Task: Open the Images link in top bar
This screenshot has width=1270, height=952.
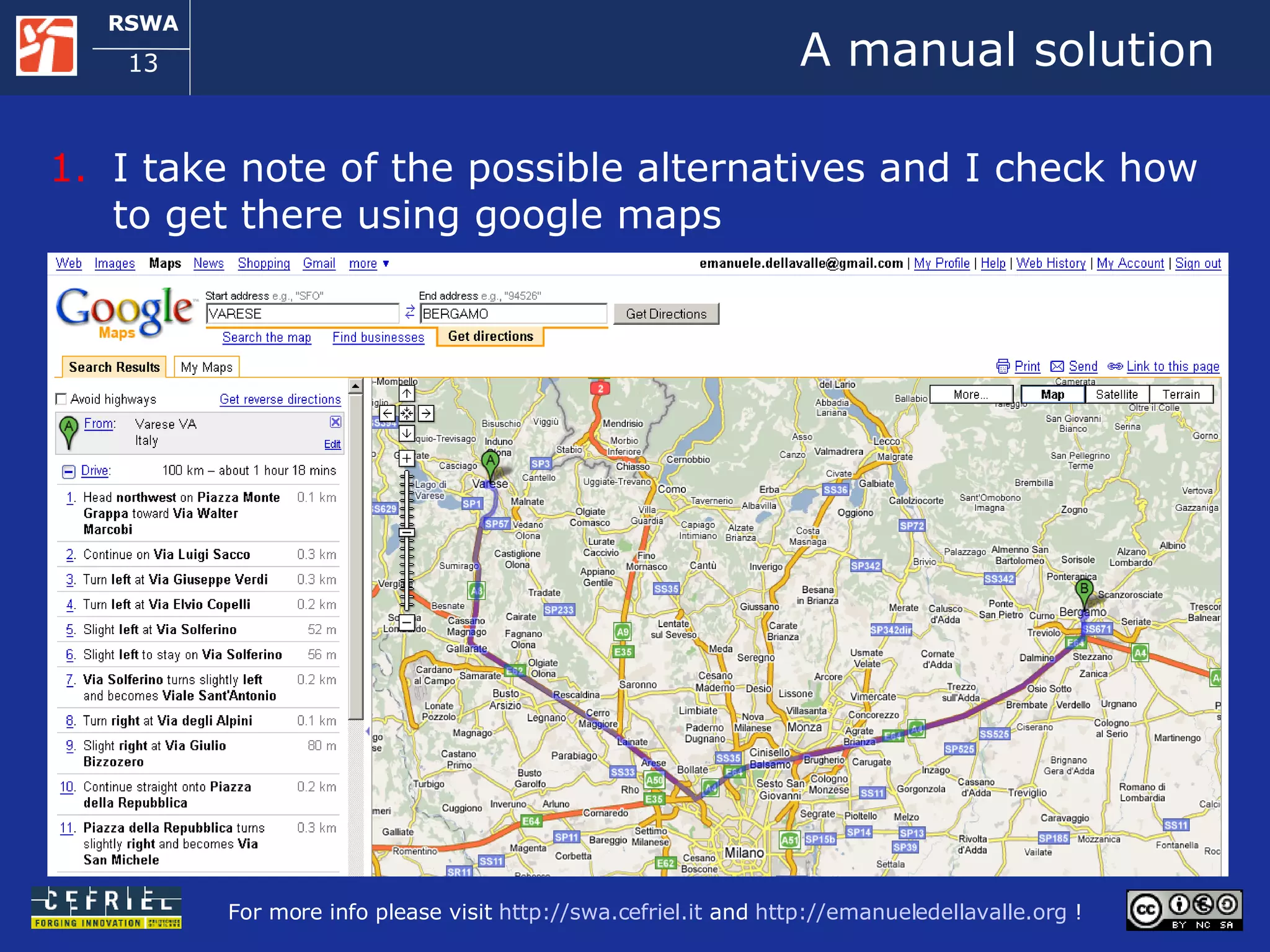Action: pyautogui.click(x=115, y=263)
